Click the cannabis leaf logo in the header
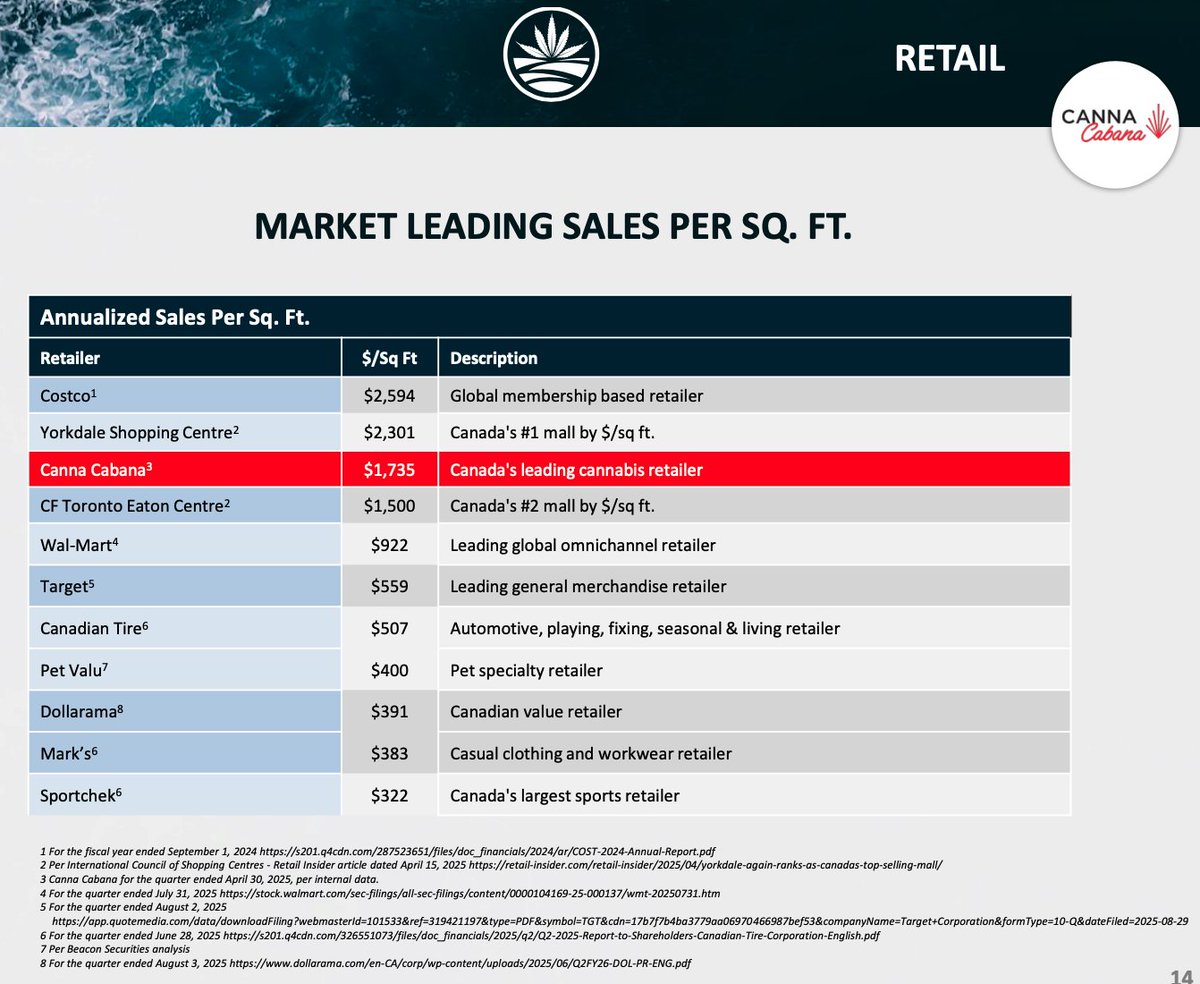 tap(551, 53)
